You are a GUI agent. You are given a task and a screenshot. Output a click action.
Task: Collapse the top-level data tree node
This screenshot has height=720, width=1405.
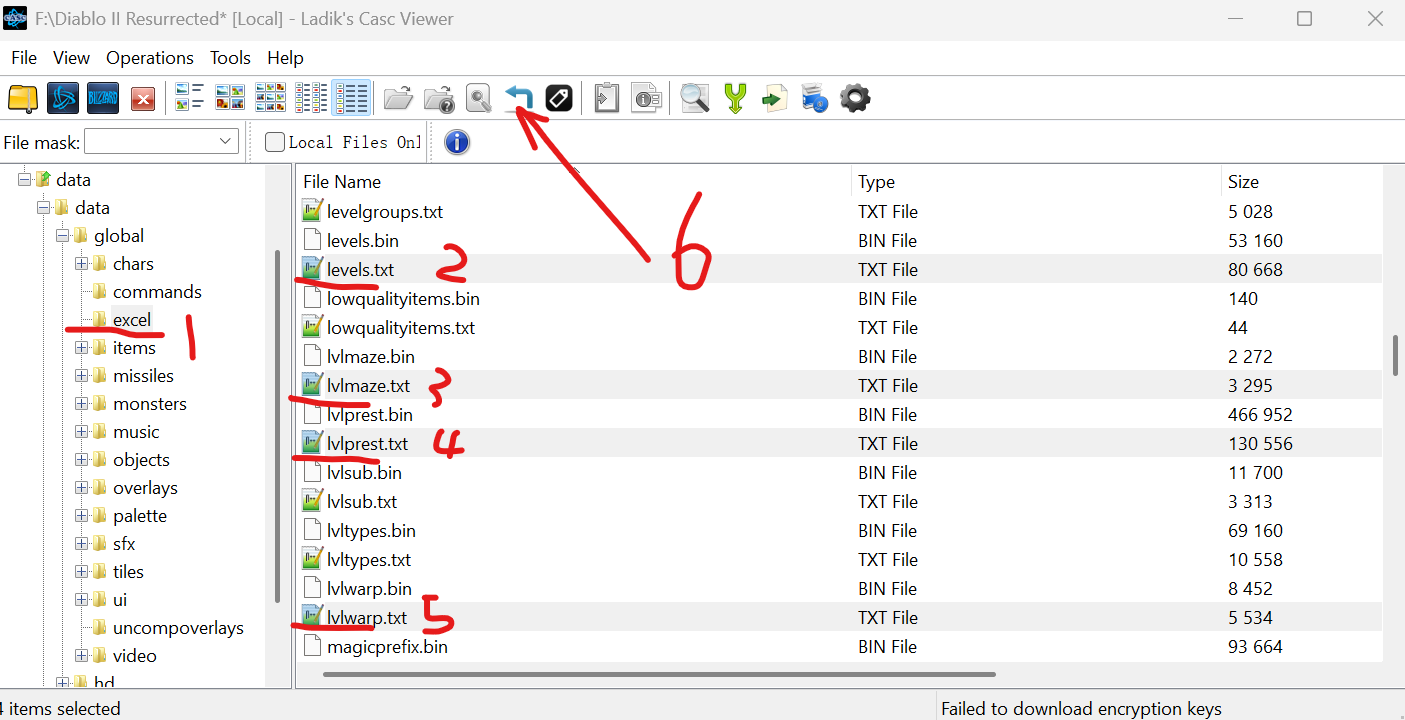coord(24,180)
